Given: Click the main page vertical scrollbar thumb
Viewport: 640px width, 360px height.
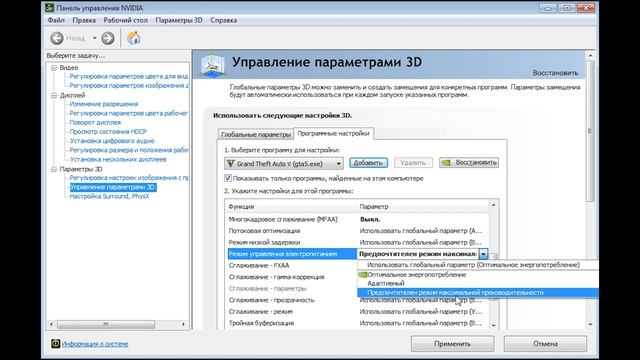Looking at the screenshot, I should [590, 131].
